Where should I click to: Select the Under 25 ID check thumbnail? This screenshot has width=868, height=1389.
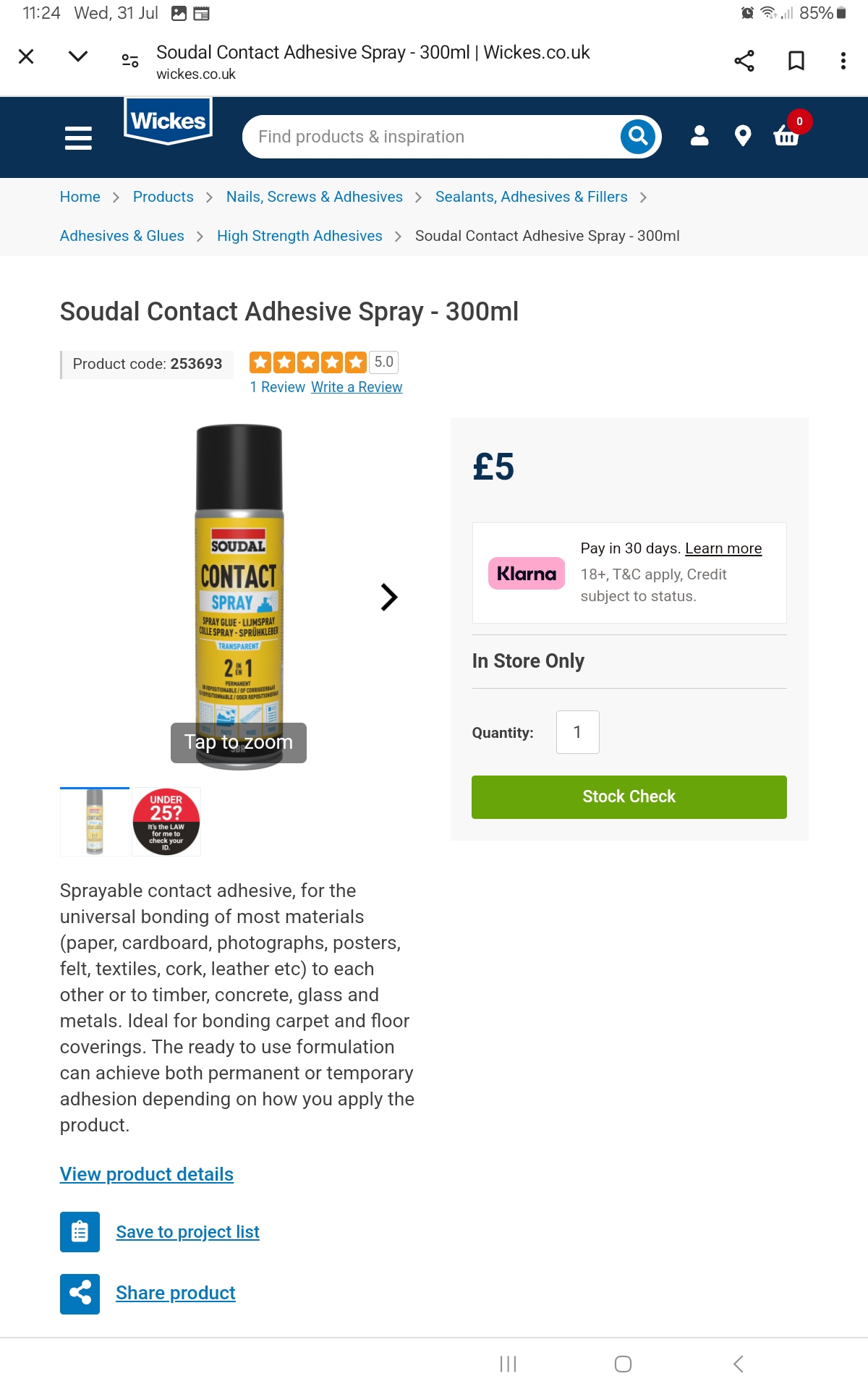pos(166,822)
